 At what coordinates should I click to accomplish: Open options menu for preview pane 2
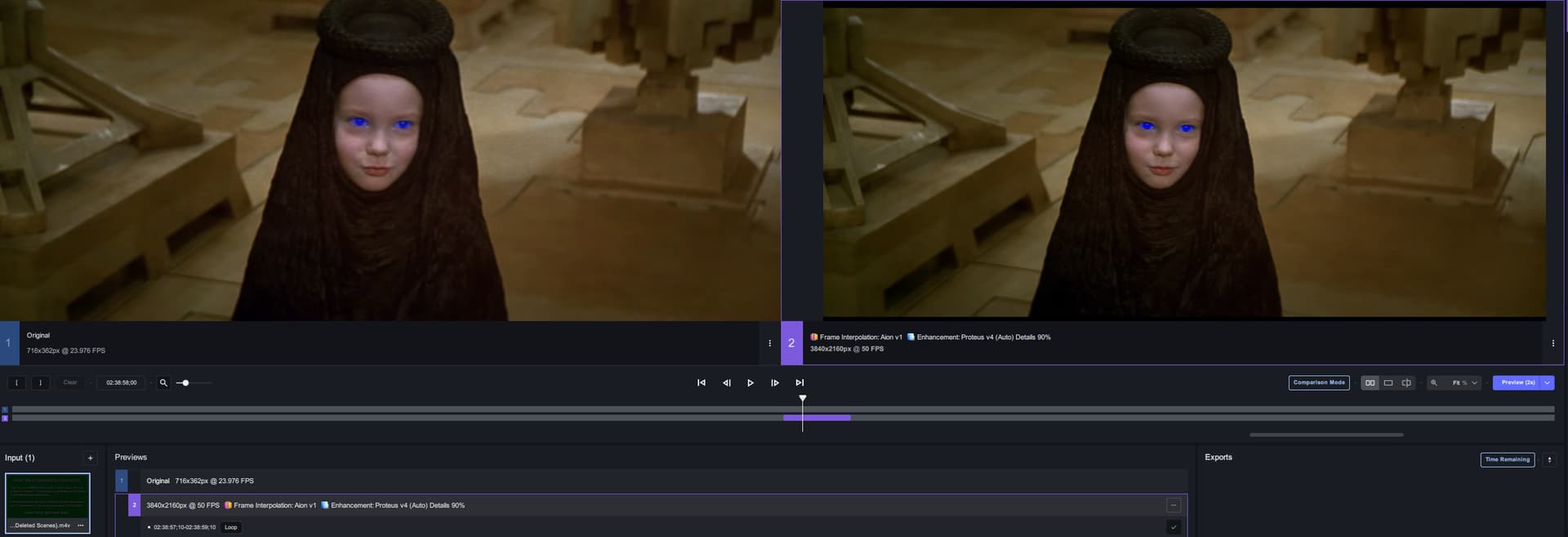coord(1552,343)
